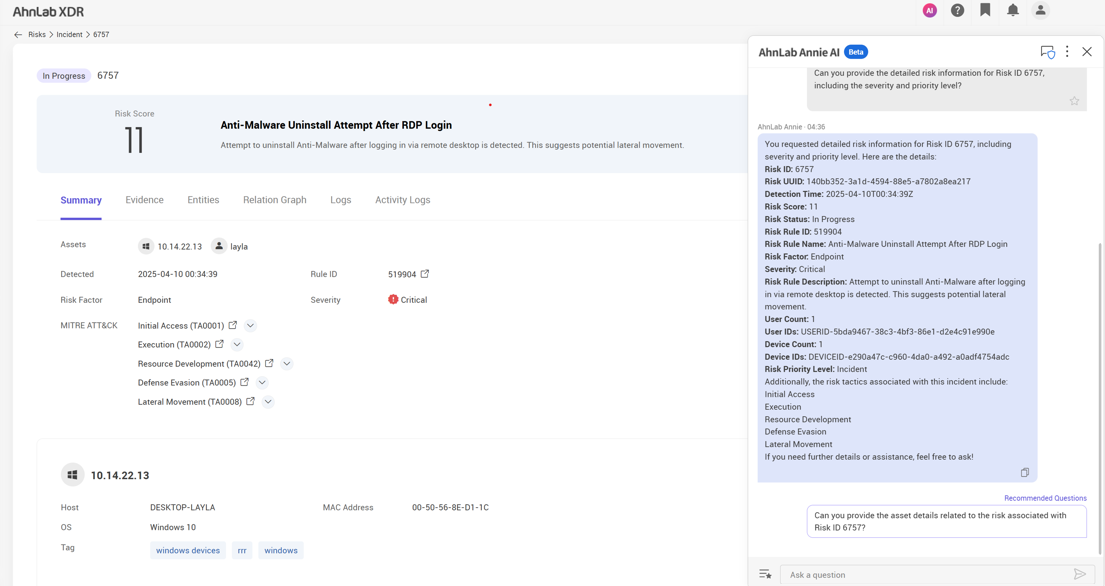The image size is (1105, 586).
Task: Open the help question mark icon
Action: [957, 11]
